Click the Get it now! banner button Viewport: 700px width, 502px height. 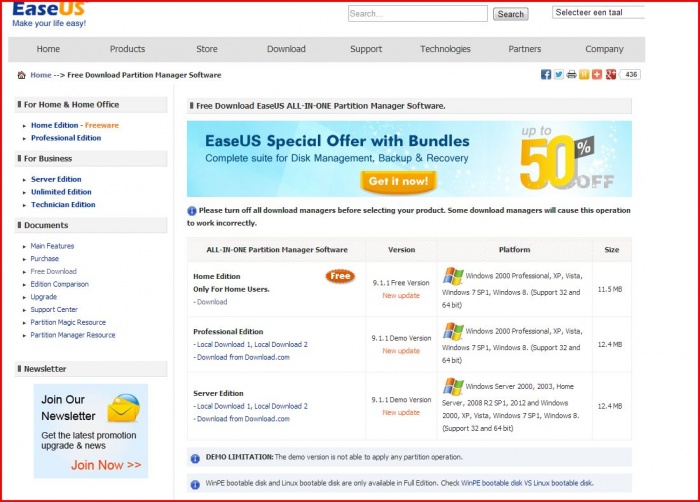(398, 181)
